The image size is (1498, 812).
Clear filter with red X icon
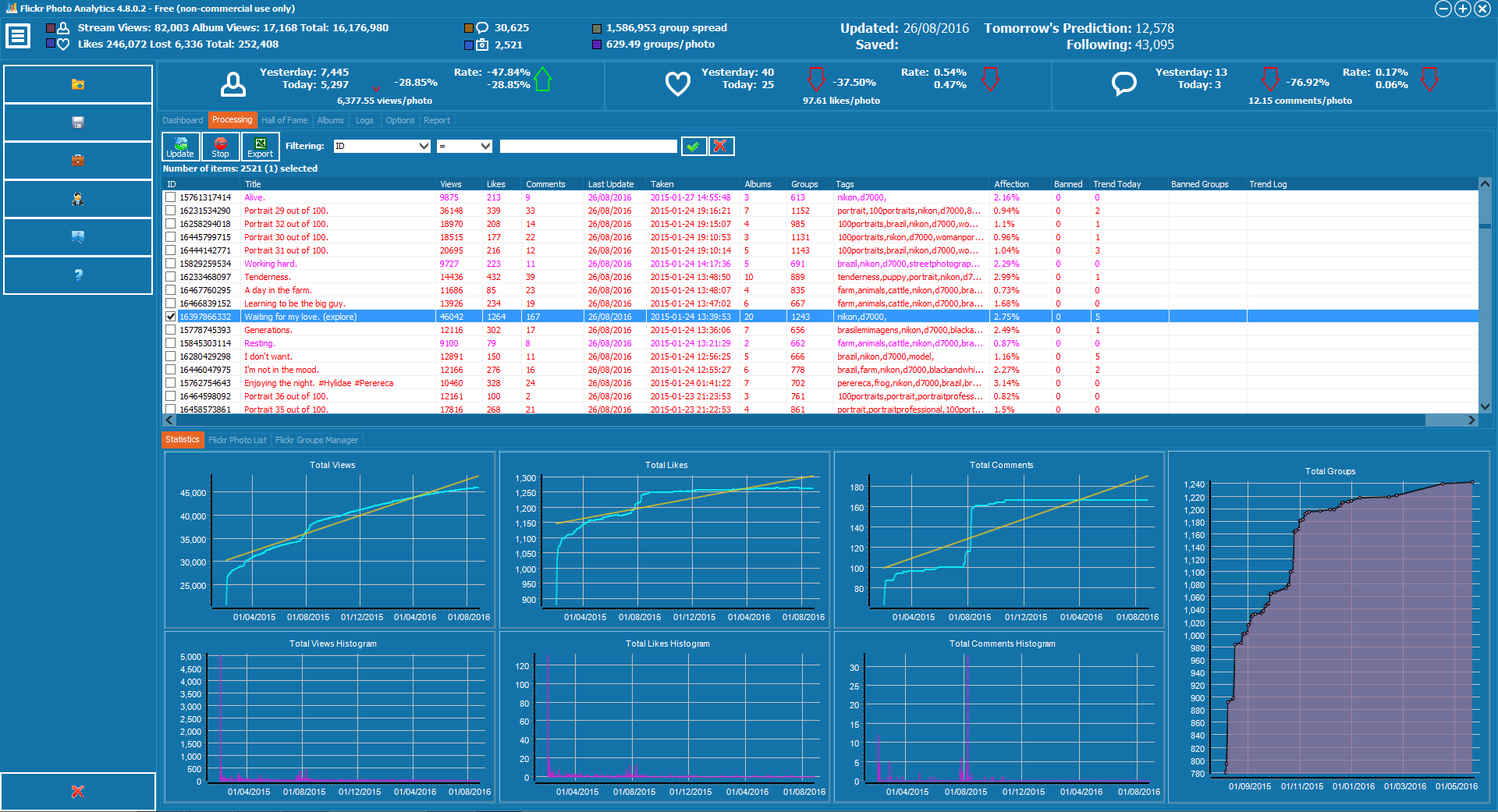pyautogui.click(x=721, y=146)
